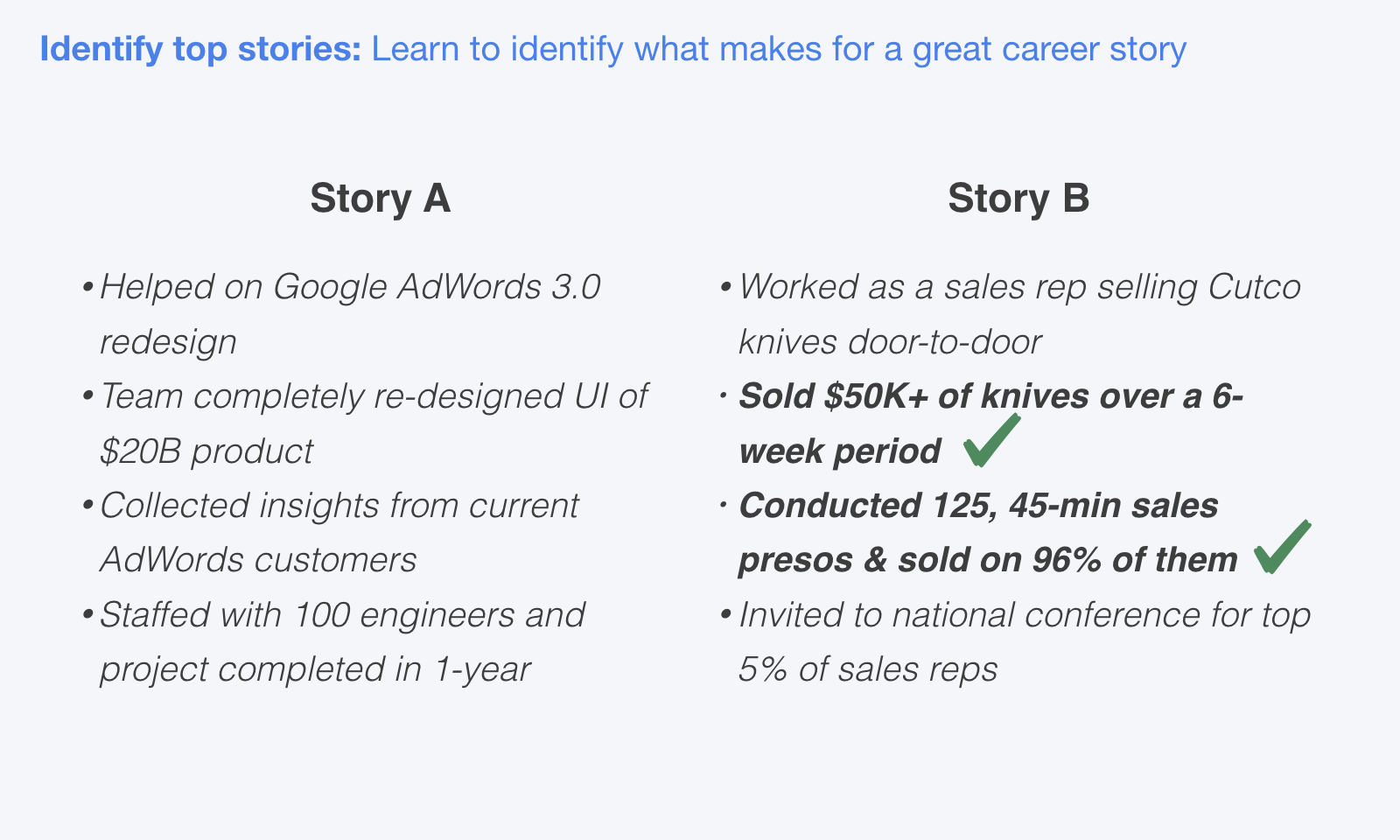Click the "knives door-to-door" text line
This screenshot has width=1400, height=840.
coord(890,342)
